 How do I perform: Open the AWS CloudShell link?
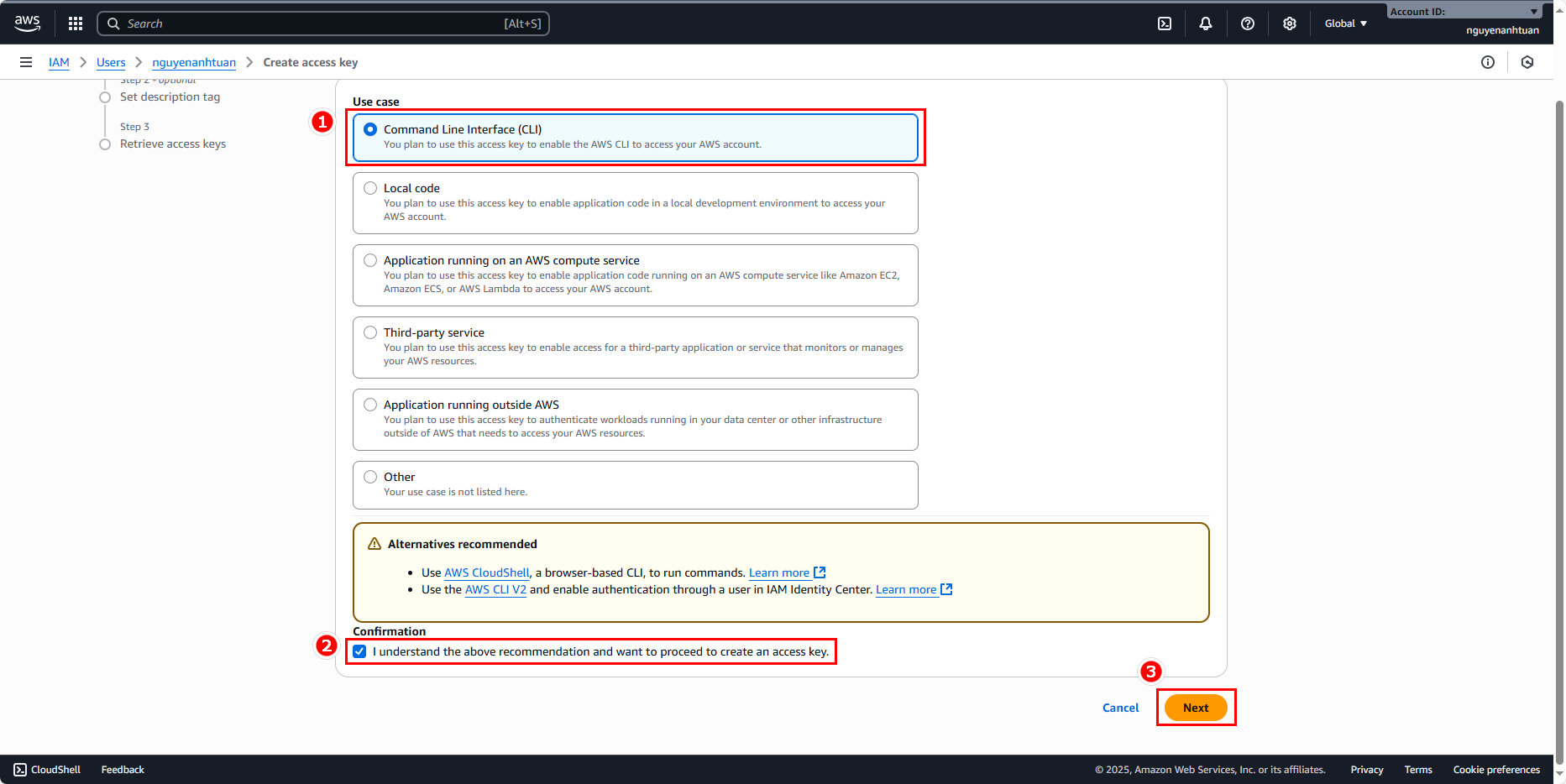tap(487, 572)
